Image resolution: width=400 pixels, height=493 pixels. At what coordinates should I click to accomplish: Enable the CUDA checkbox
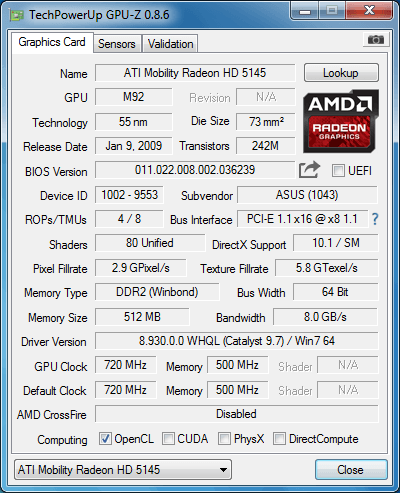tap(168, 439)
